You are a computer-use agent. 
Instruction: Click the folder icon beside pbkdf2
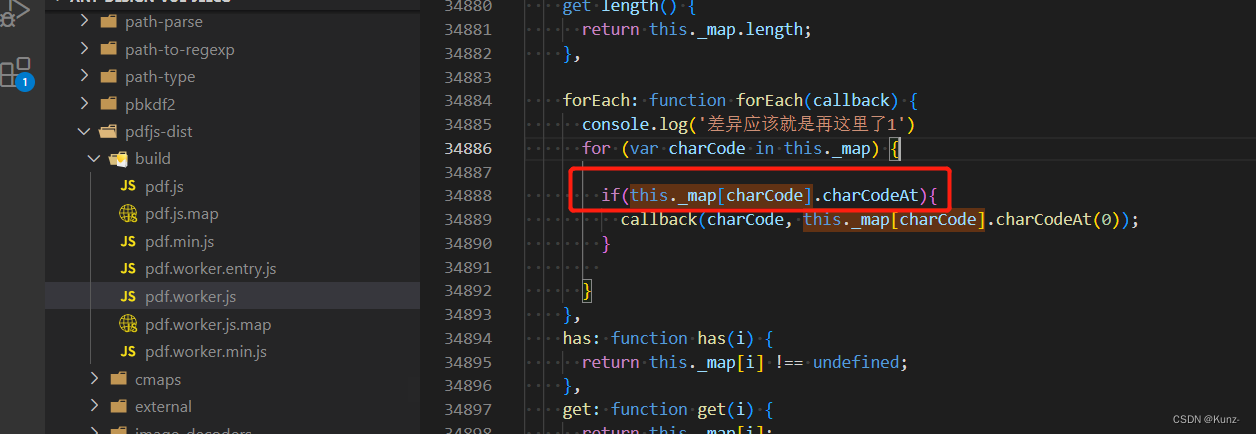[109, 103]
